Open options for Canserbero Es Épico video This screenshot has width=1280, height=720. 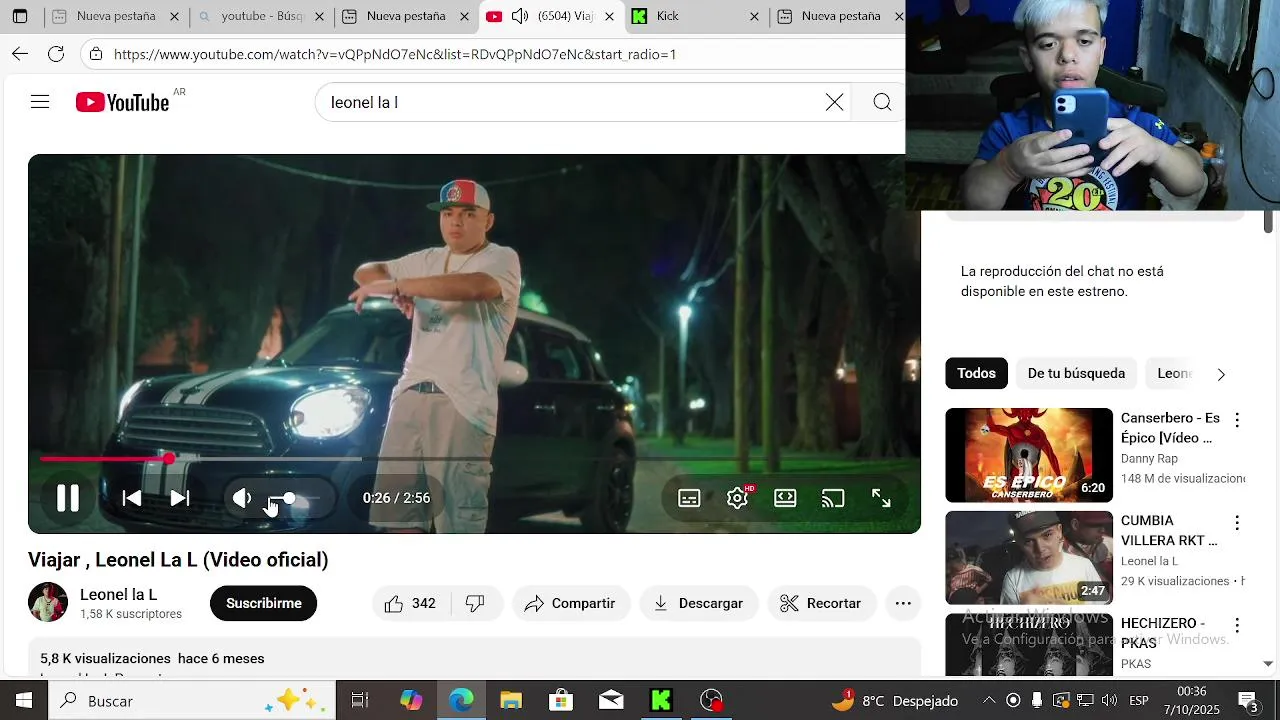1237,420
